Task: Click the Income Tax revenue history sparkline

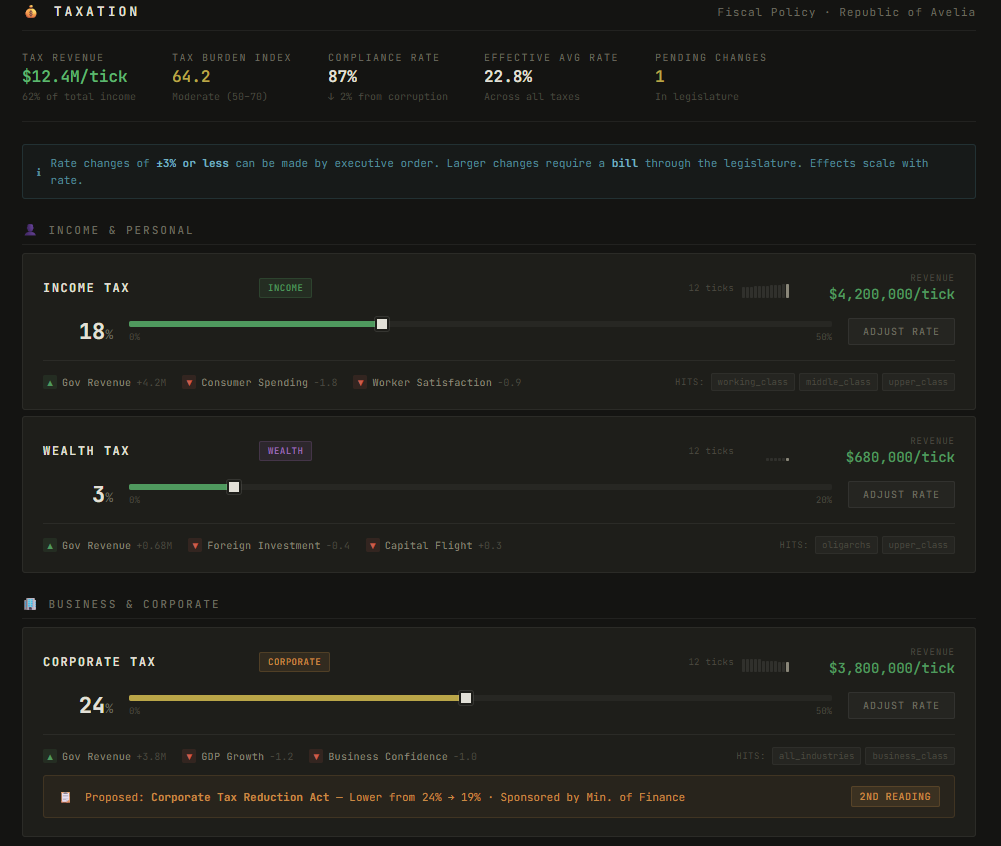Action: pyautogui.click(x=765, y=291)
